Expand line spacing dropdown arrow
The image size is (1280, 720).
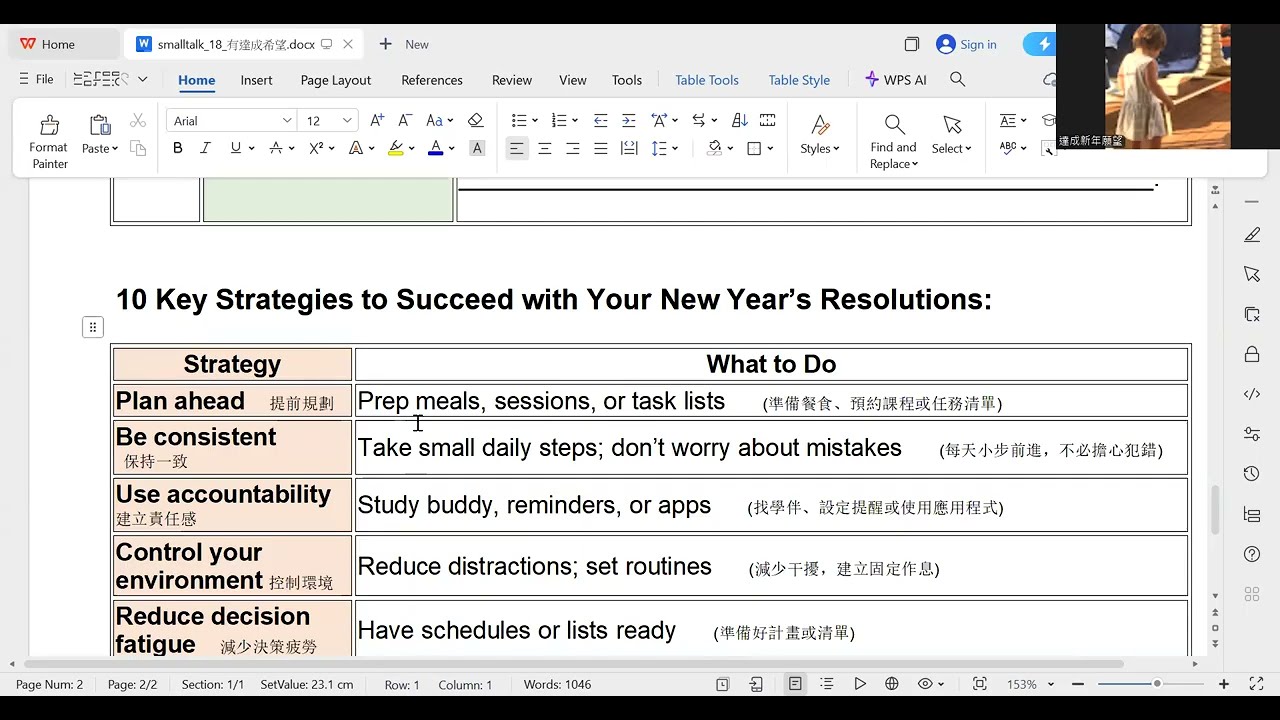[675, 148]
